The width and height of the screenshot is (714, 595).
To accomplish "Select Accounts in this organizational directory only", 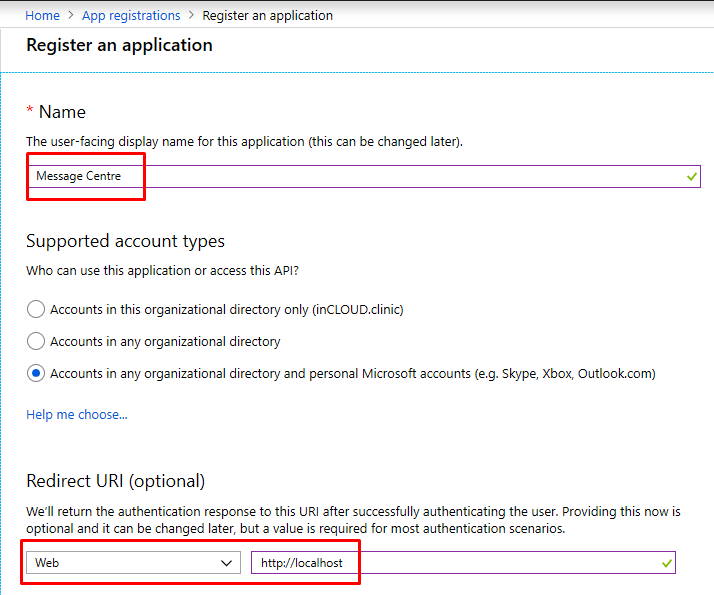I will coord(36,309).
